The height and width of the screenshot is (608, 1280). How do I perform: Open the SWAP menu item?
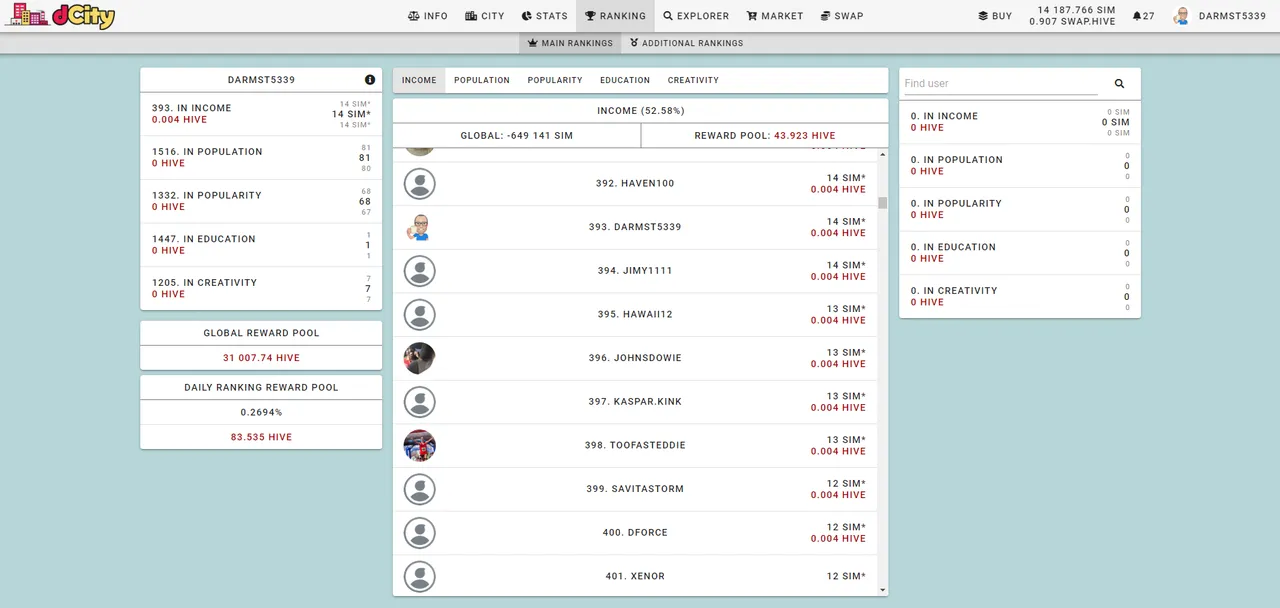click(x=842, y=16)
